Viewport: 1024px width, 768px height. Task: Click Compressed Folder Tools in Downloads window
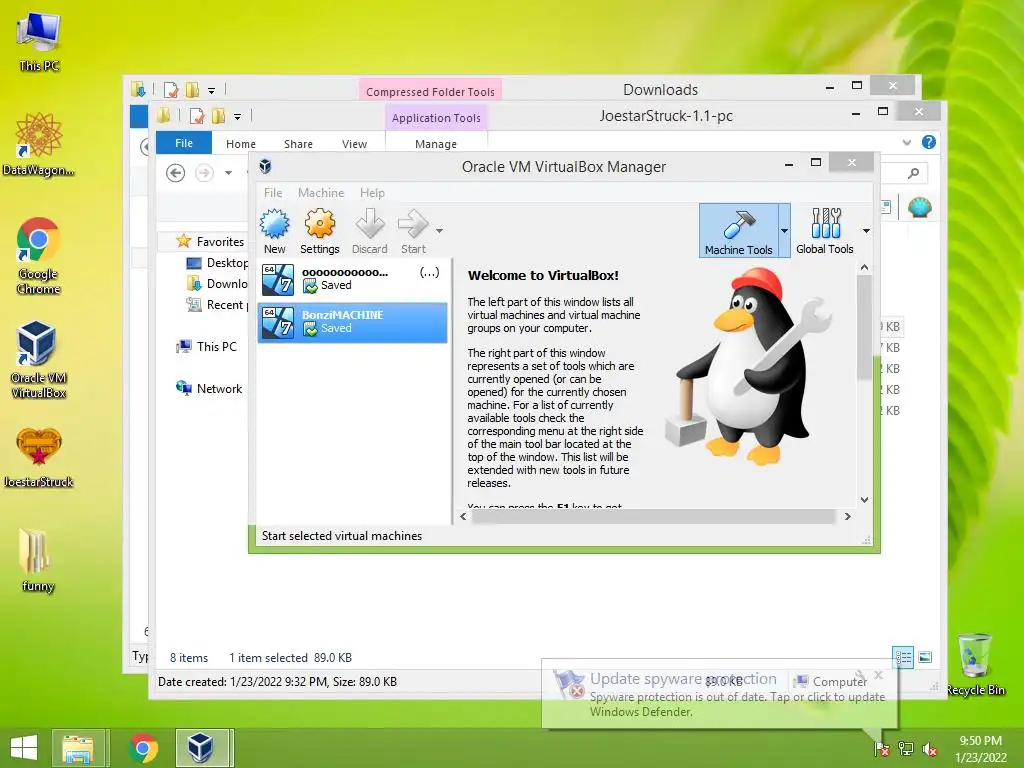[x=430, y=91]
